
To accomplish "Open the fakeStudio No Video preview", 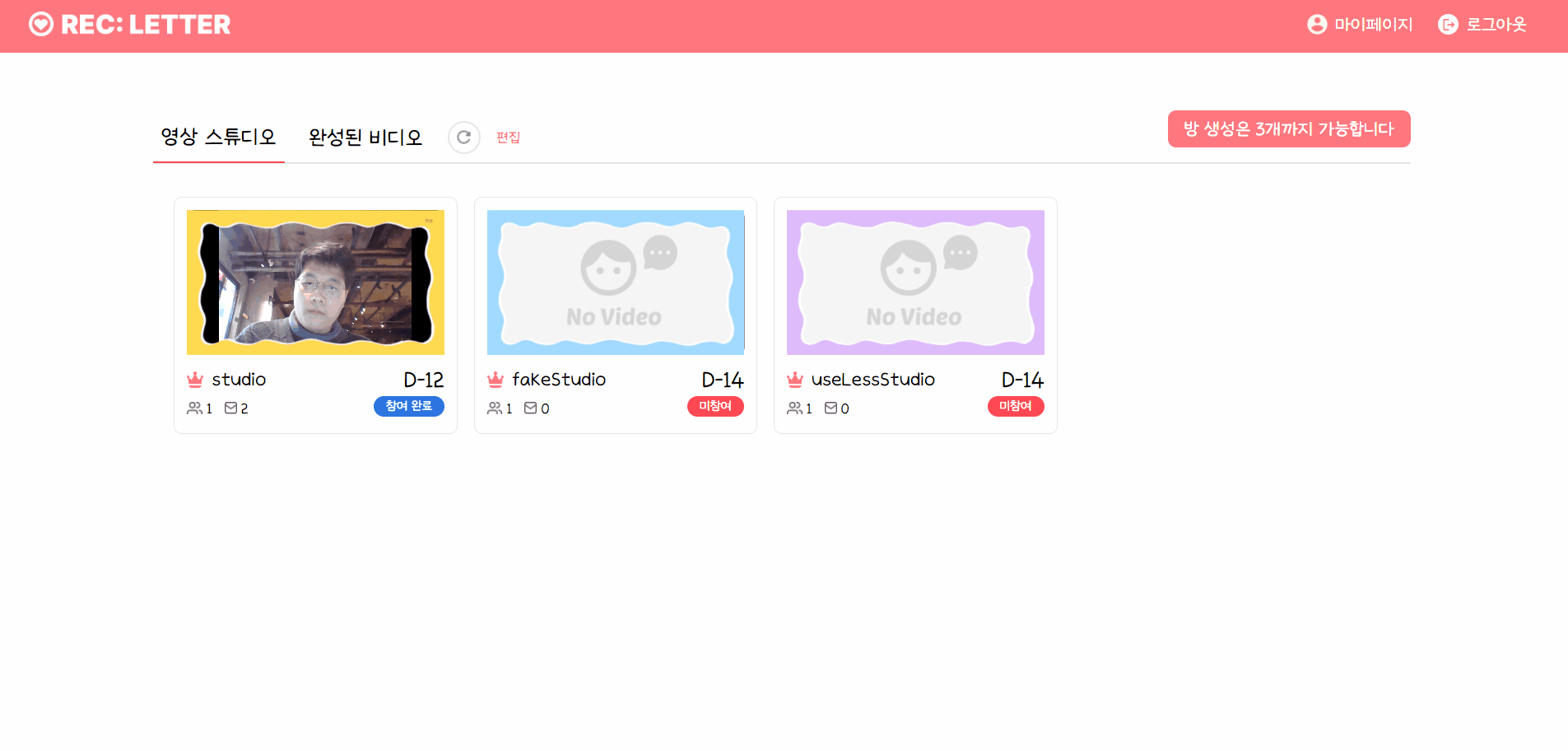I will [615, 282].
